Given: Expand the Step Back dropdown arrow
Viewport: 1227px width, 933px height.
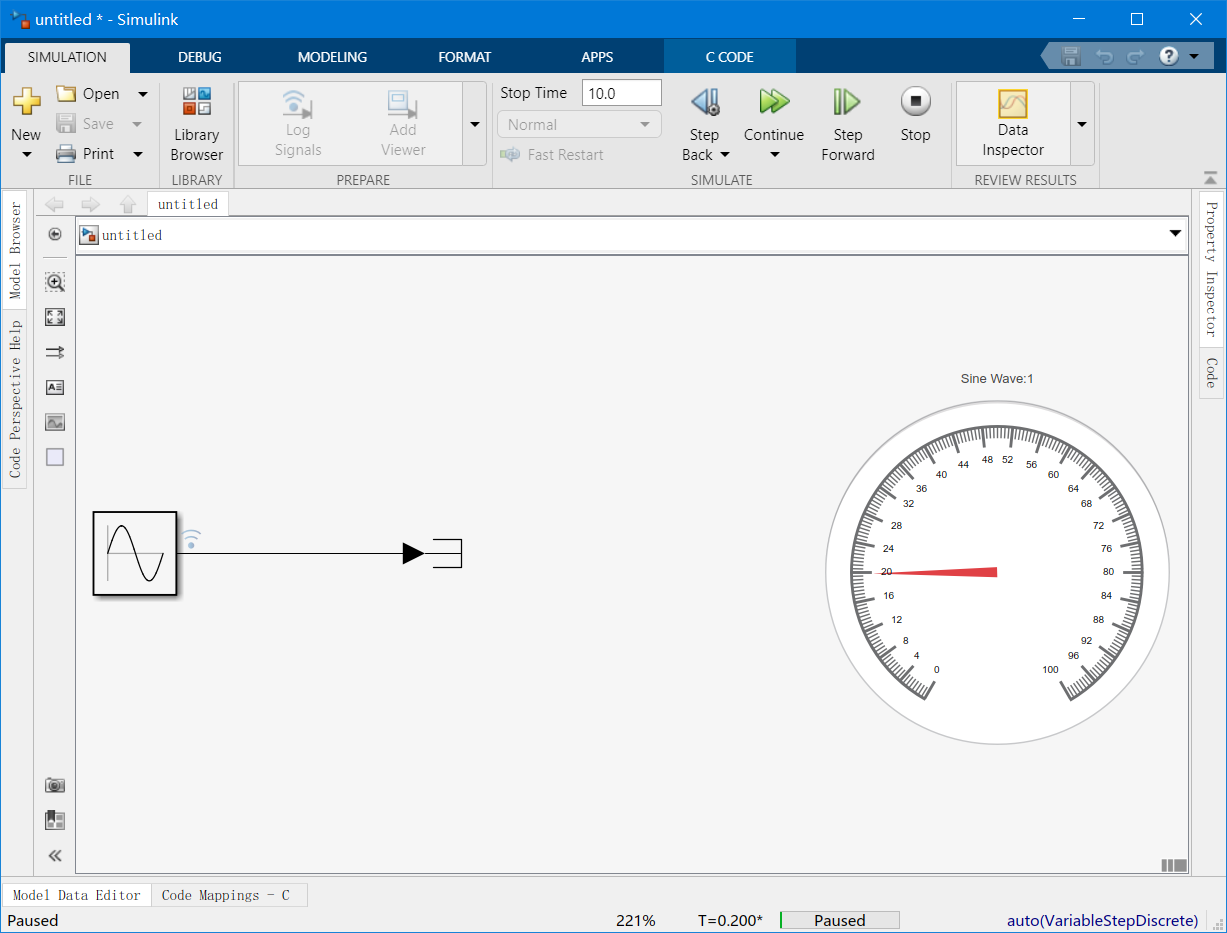Looking at the screenshot, I should tap(725, 155).
